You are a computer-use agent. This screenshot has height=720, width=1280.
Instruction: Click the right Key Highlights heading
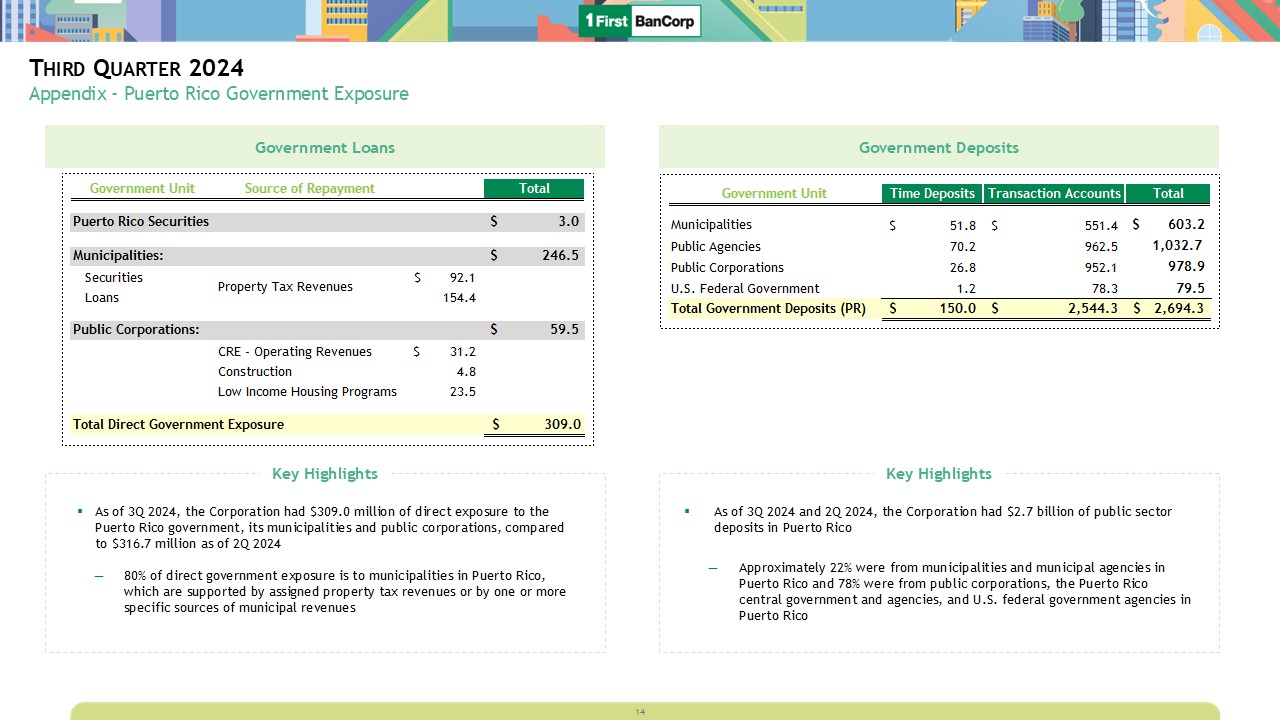tap(938, 473)
